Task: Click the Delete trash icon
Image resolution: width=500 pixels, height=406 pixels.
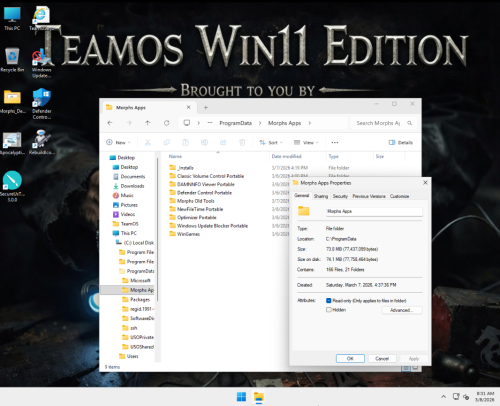Action: 242,143
